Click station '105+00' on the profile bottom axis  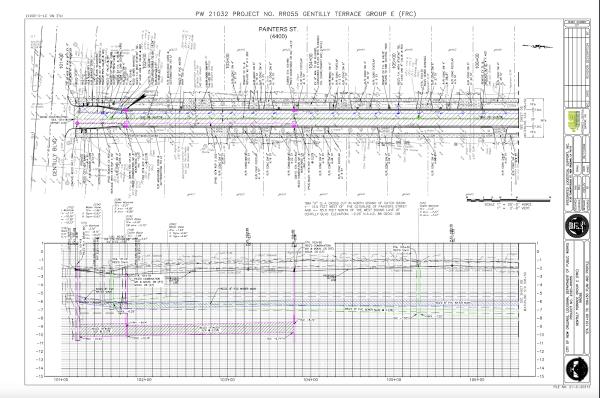click(x=393, y=380)
